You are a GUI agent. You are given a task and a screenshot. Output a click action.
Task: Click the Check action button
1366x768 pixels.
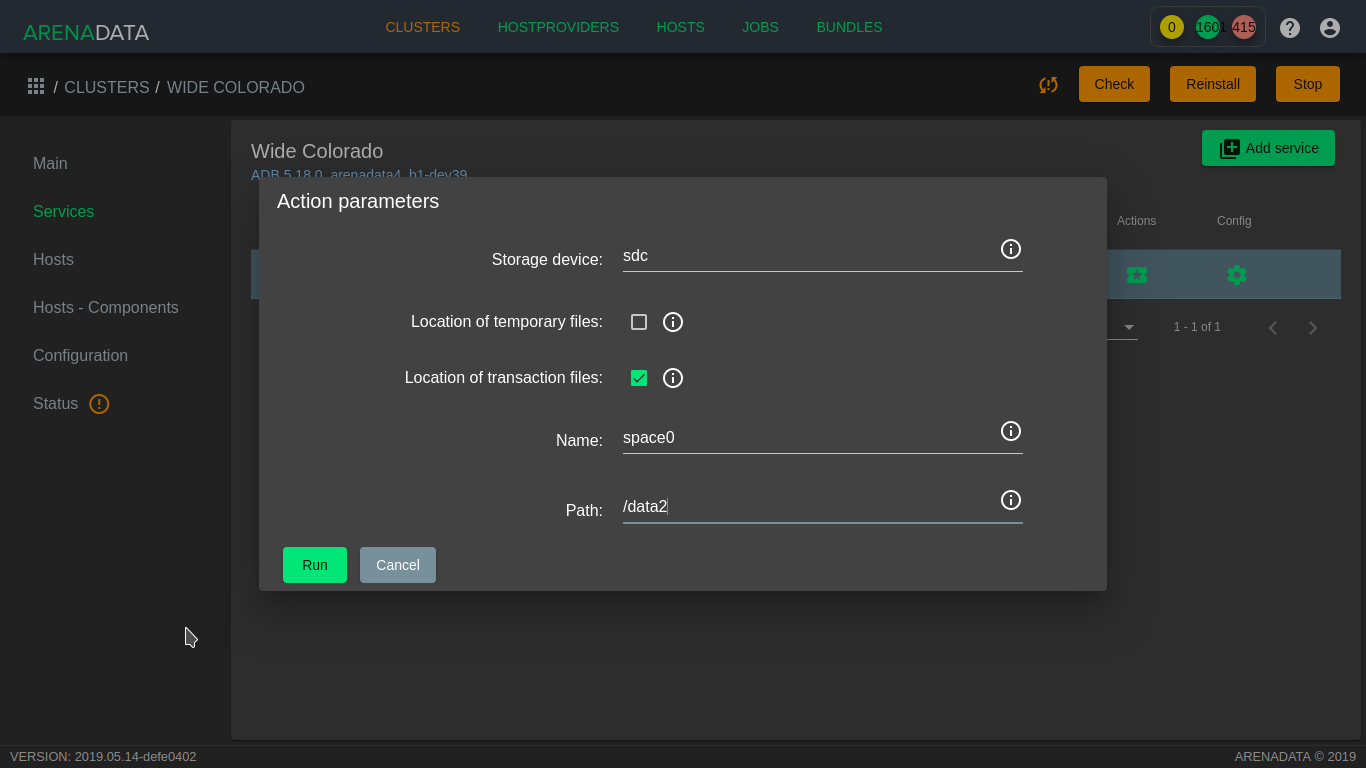pos(1114,84)
